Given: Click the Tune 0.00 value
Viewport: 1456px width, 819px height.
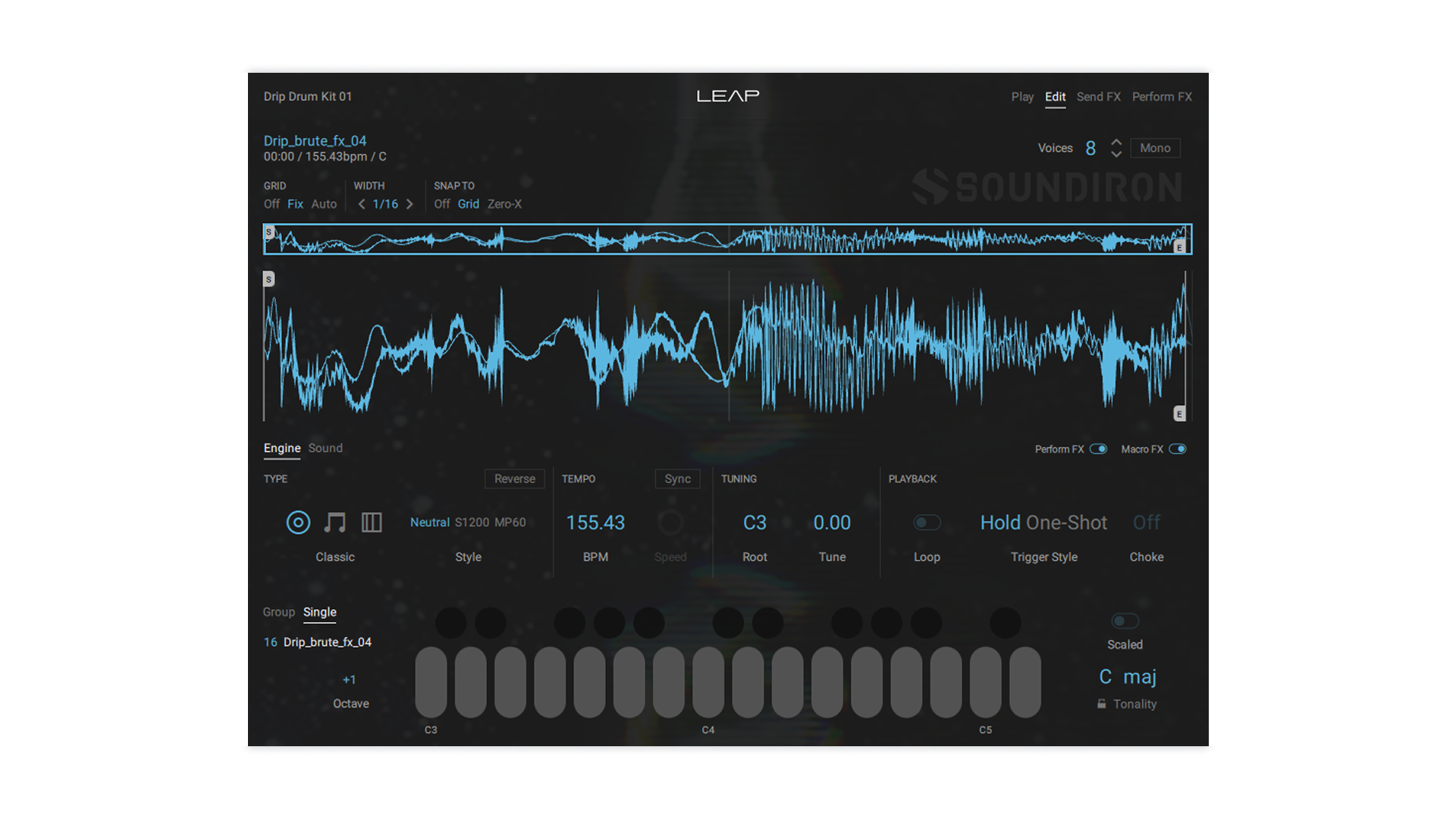Looking at the screenshot, I should click(x=832, y=522).
